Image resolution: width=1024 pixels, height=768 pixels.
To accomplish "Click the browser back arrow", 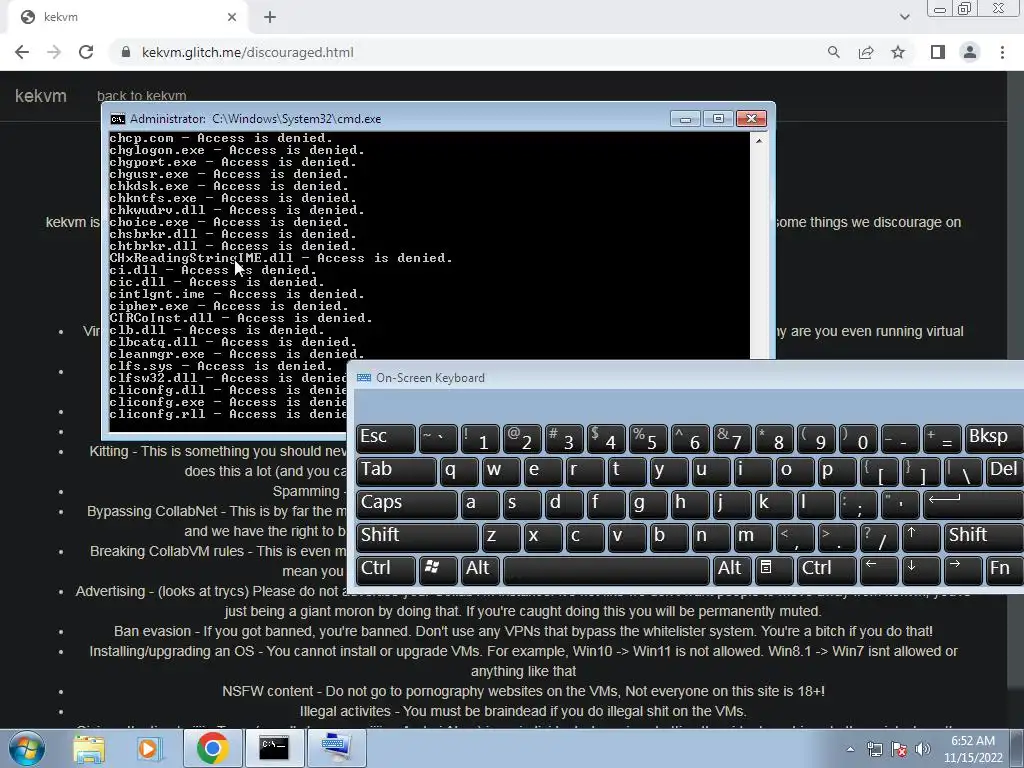I will [x=22, y=52].
